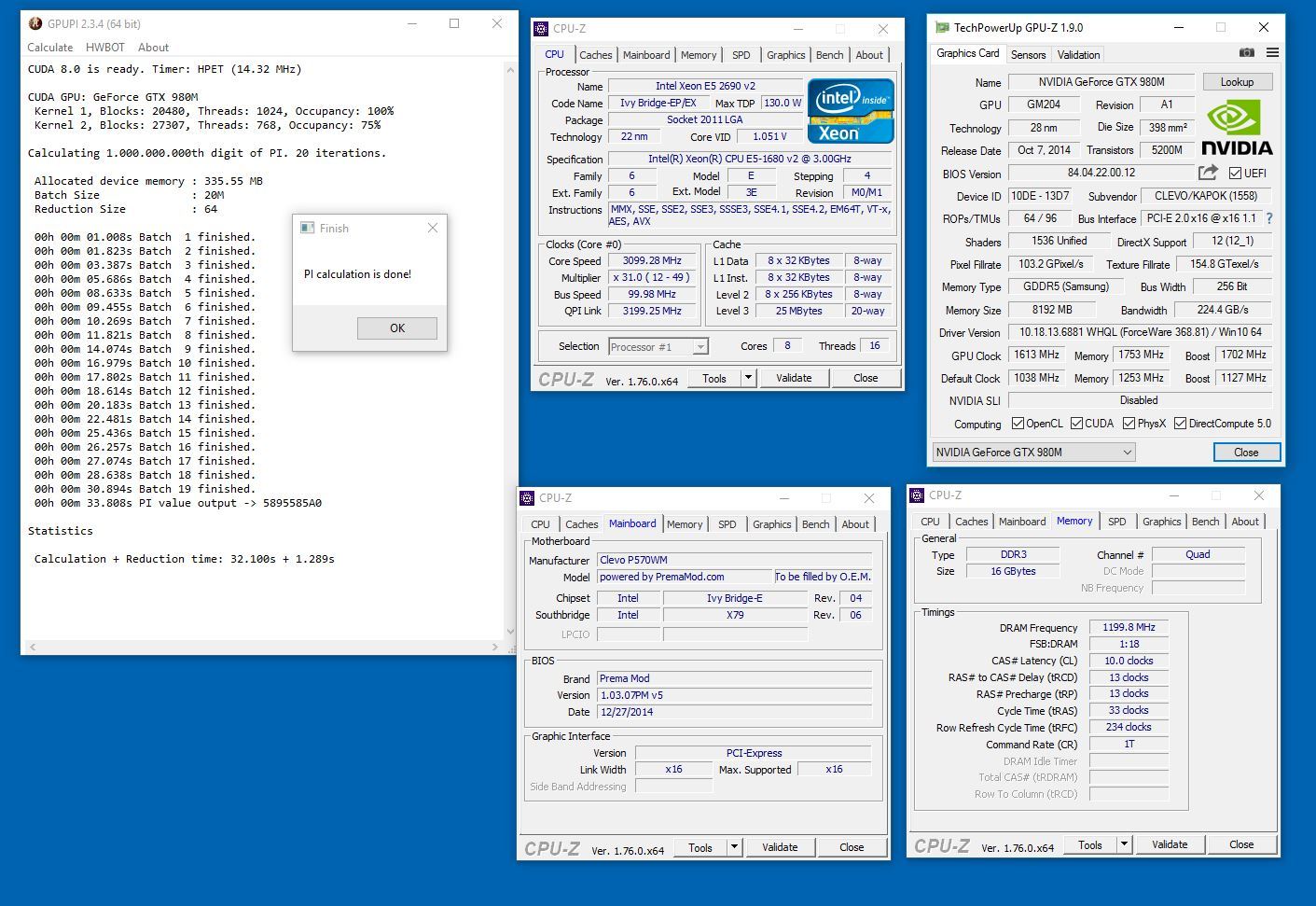Click the BIOS Version field 84.04.22.00.12
This screenshot has height=906, width=1316.
click(x=1101, y=174)
